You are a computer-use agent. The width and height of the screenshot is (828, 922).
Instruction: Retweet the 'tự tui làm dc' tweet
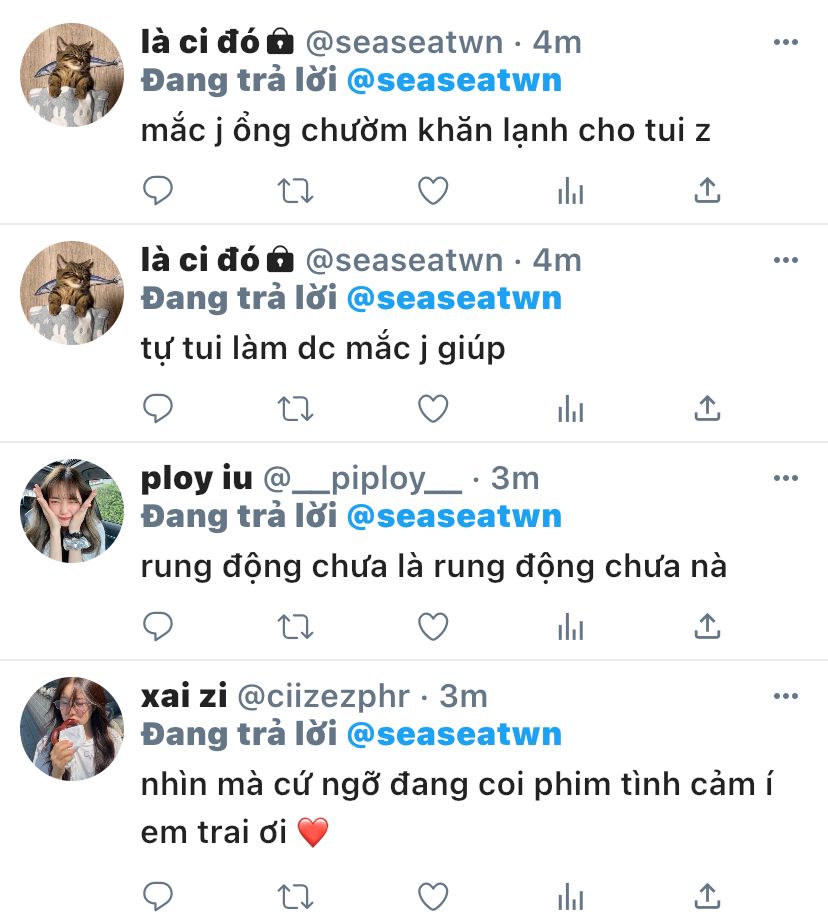(295, 409)
